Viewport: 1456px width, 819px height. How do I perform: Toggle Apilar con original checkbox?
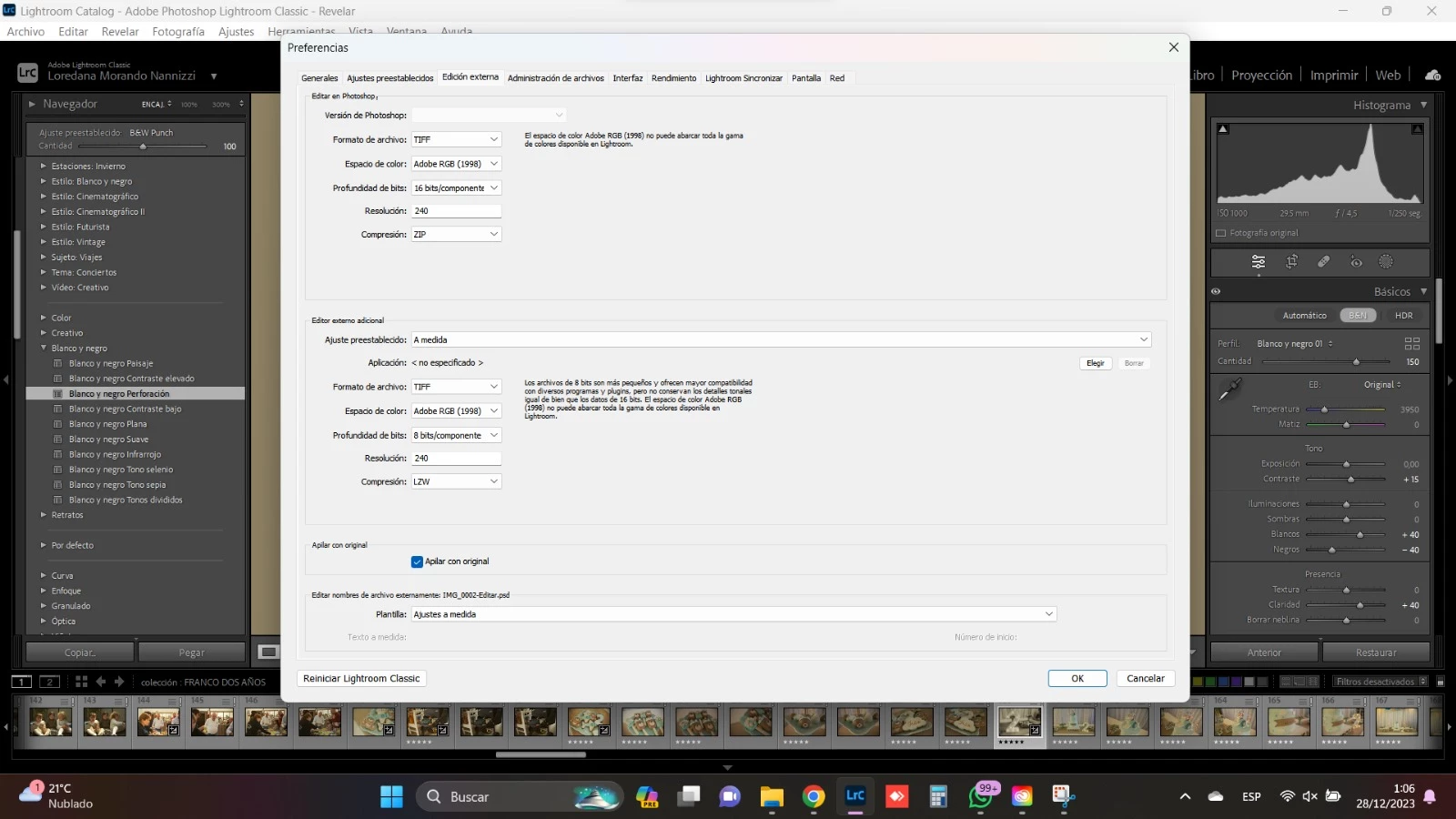click(417, 561)
